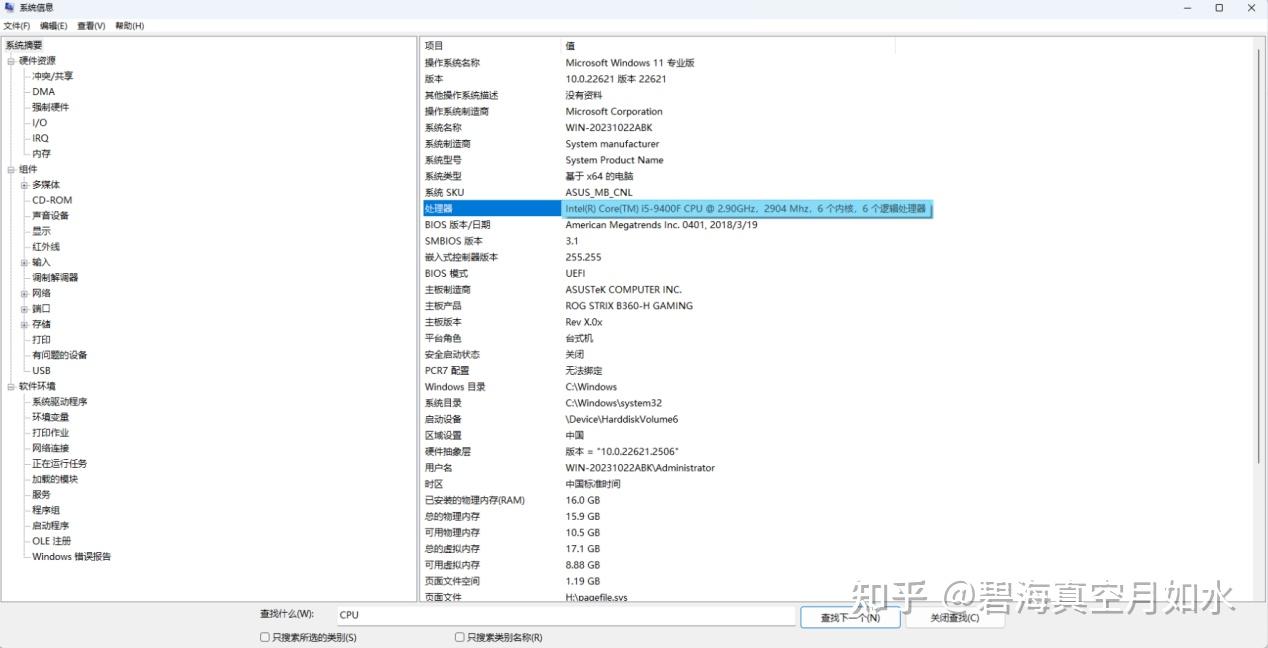The height and width of the screenshot is (648, 1268).
Task: Open the 显示 component details
Action: point(44,230)
